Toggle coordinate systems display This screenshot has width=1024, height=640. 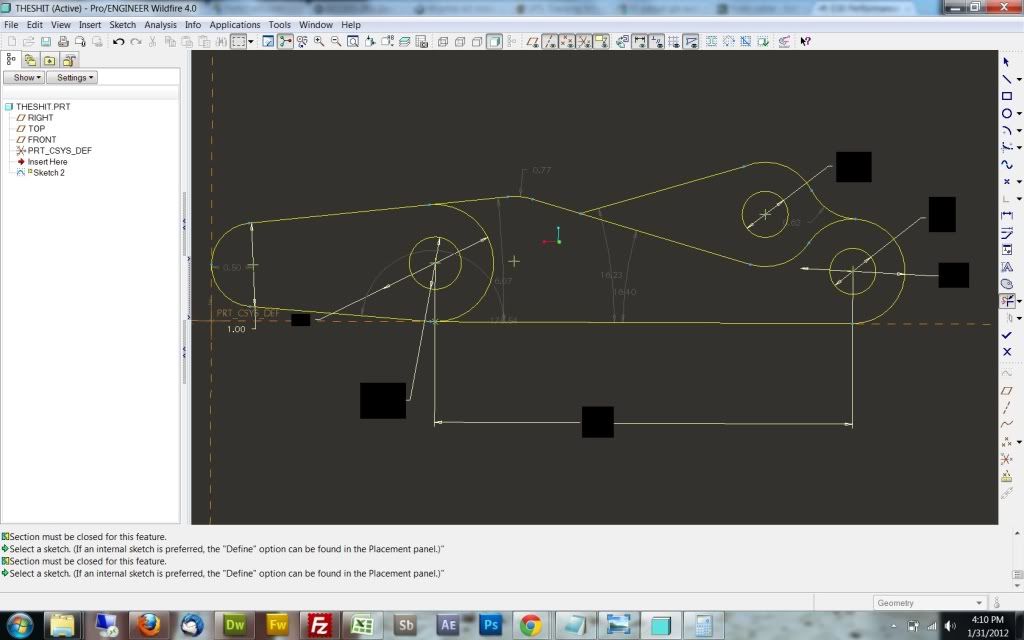[x=584, y=41]
